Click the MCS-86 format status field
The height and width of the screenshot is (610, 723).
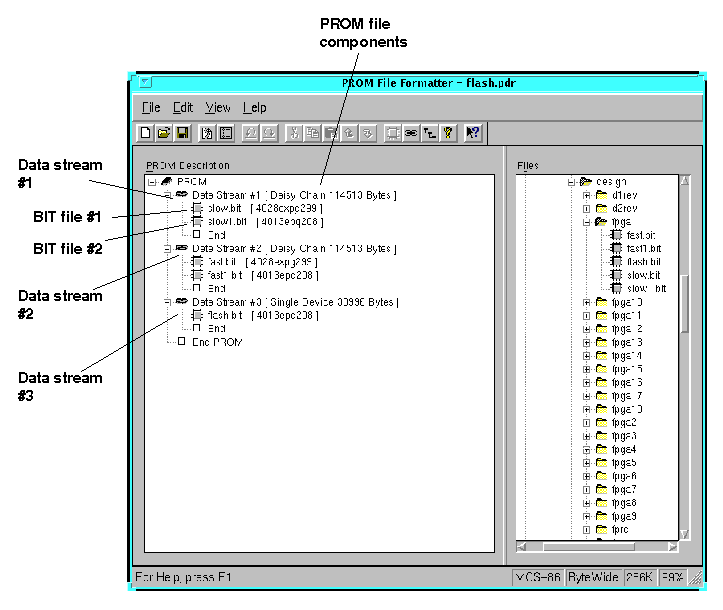(538, 577)
